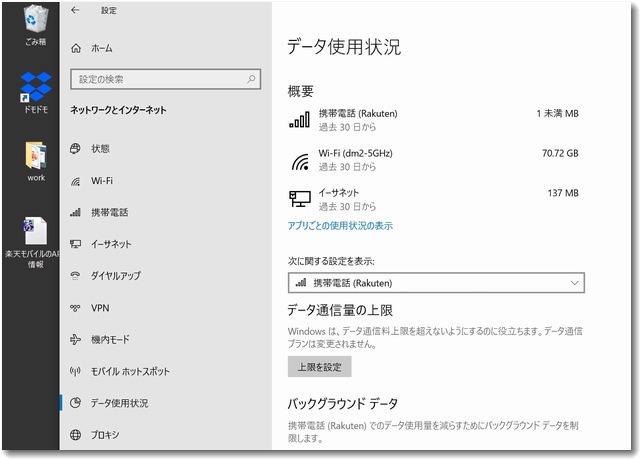Open the 携帯電話 (Rakuten) network dropdown
The image size is (640, 459).
[436, 283]
